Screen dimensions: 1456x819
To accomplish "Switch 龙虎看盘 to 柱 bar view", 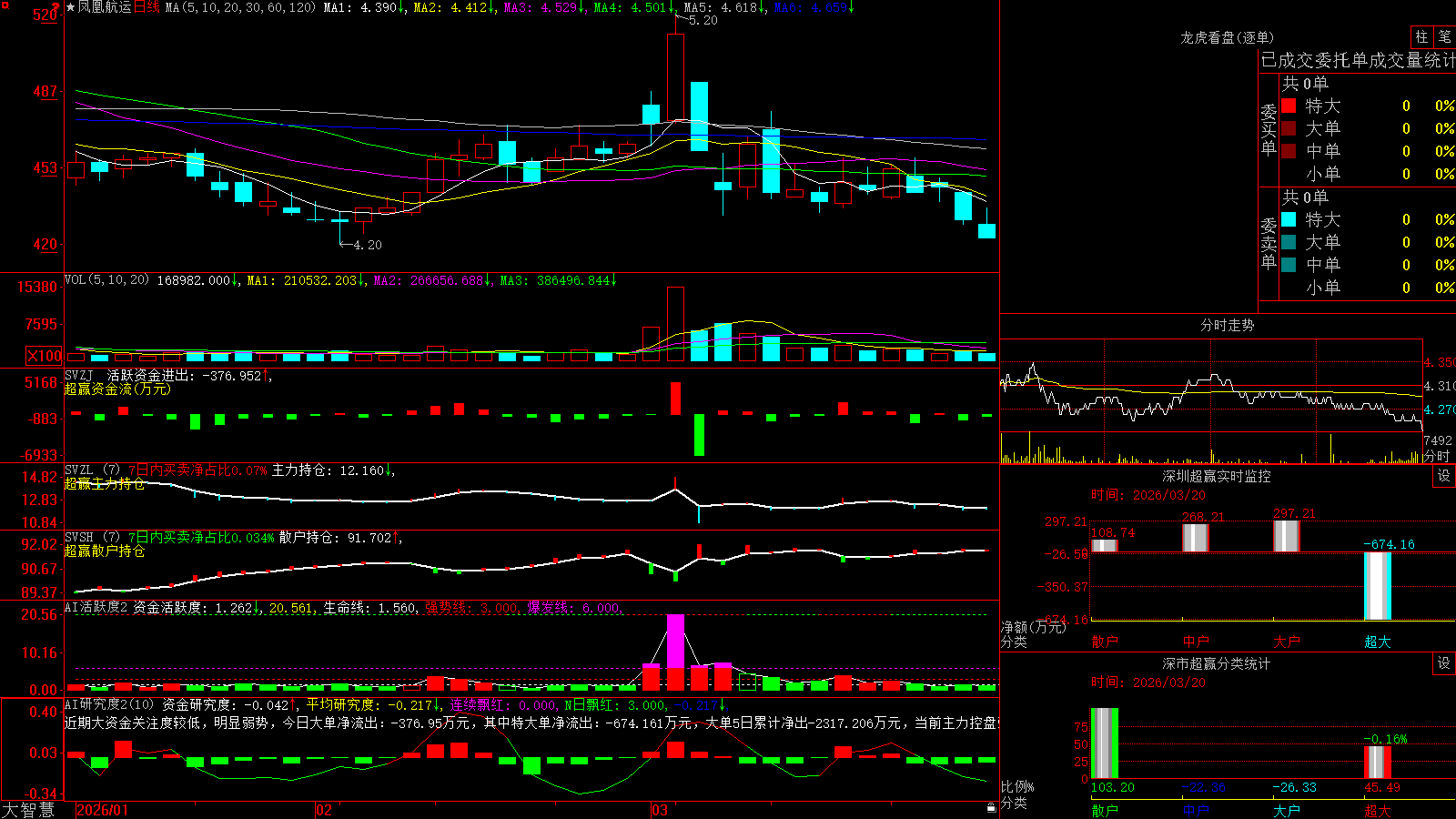I will click(x=1421, y=37).
